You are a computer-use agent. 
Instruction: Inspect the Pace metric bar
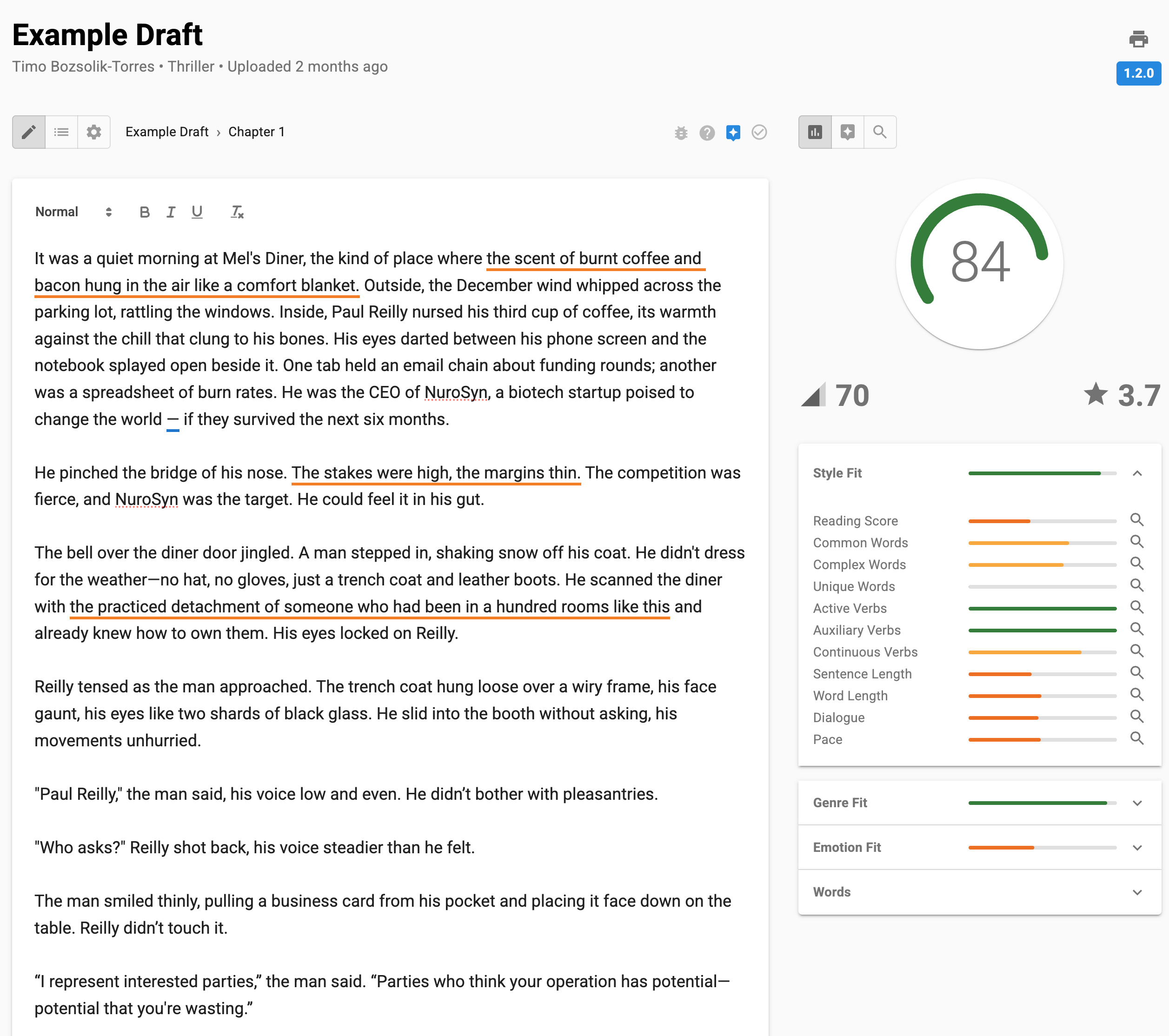[x=1137, y=738]
